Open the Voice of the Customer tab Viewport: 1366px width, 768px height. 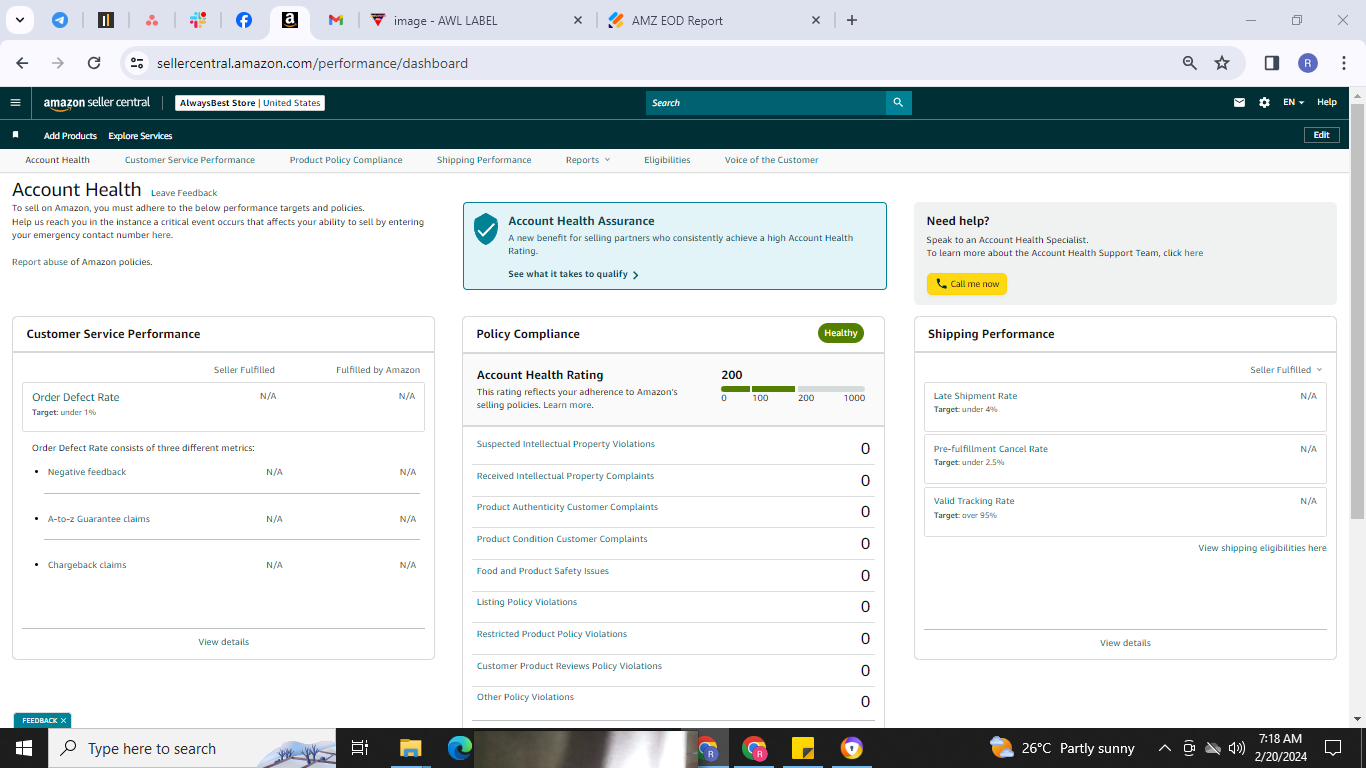tap(771, 160)
